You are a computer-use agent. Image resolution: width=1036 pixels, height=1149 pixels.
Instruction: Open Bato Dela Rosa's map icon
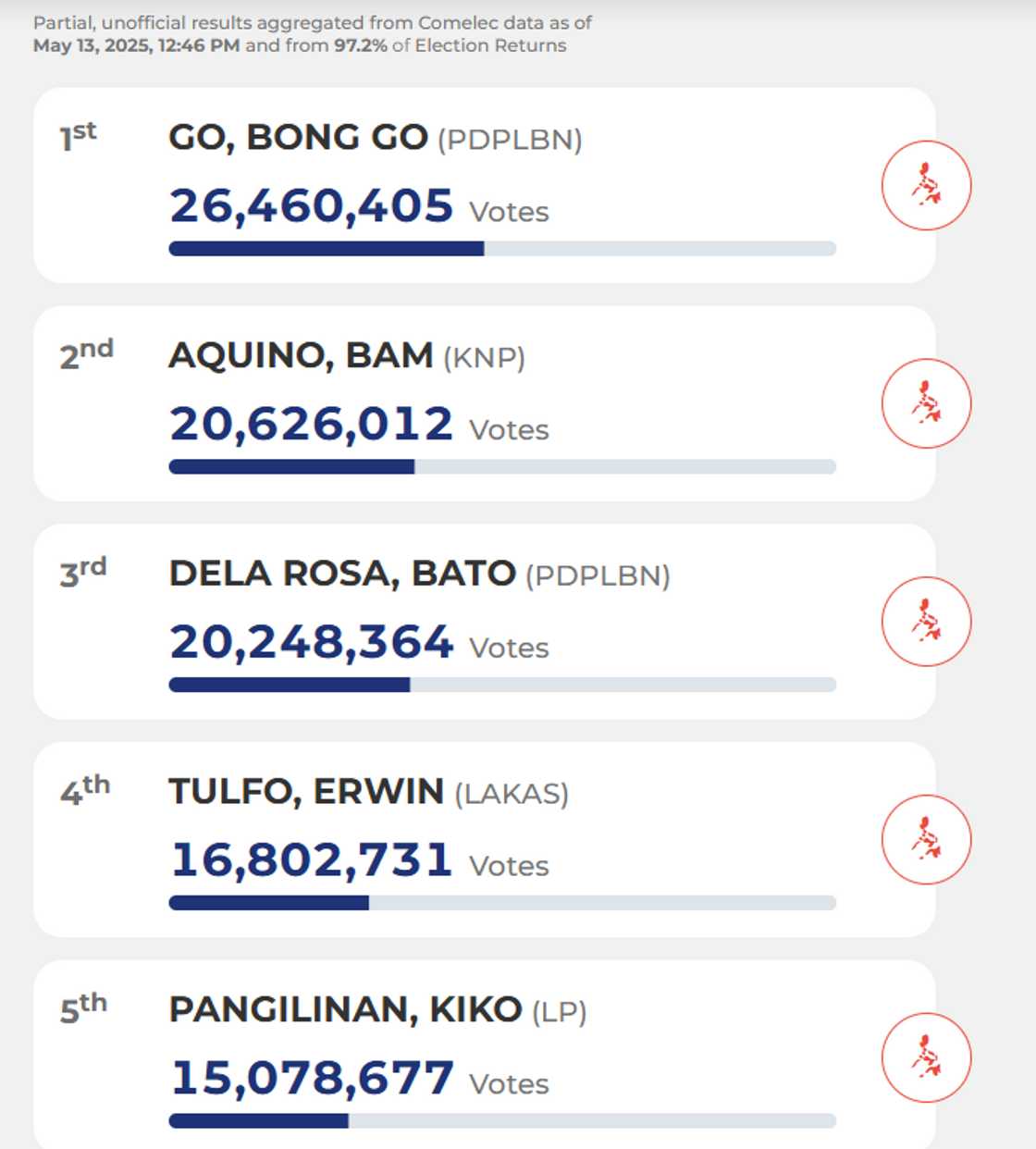click(926, 622)
